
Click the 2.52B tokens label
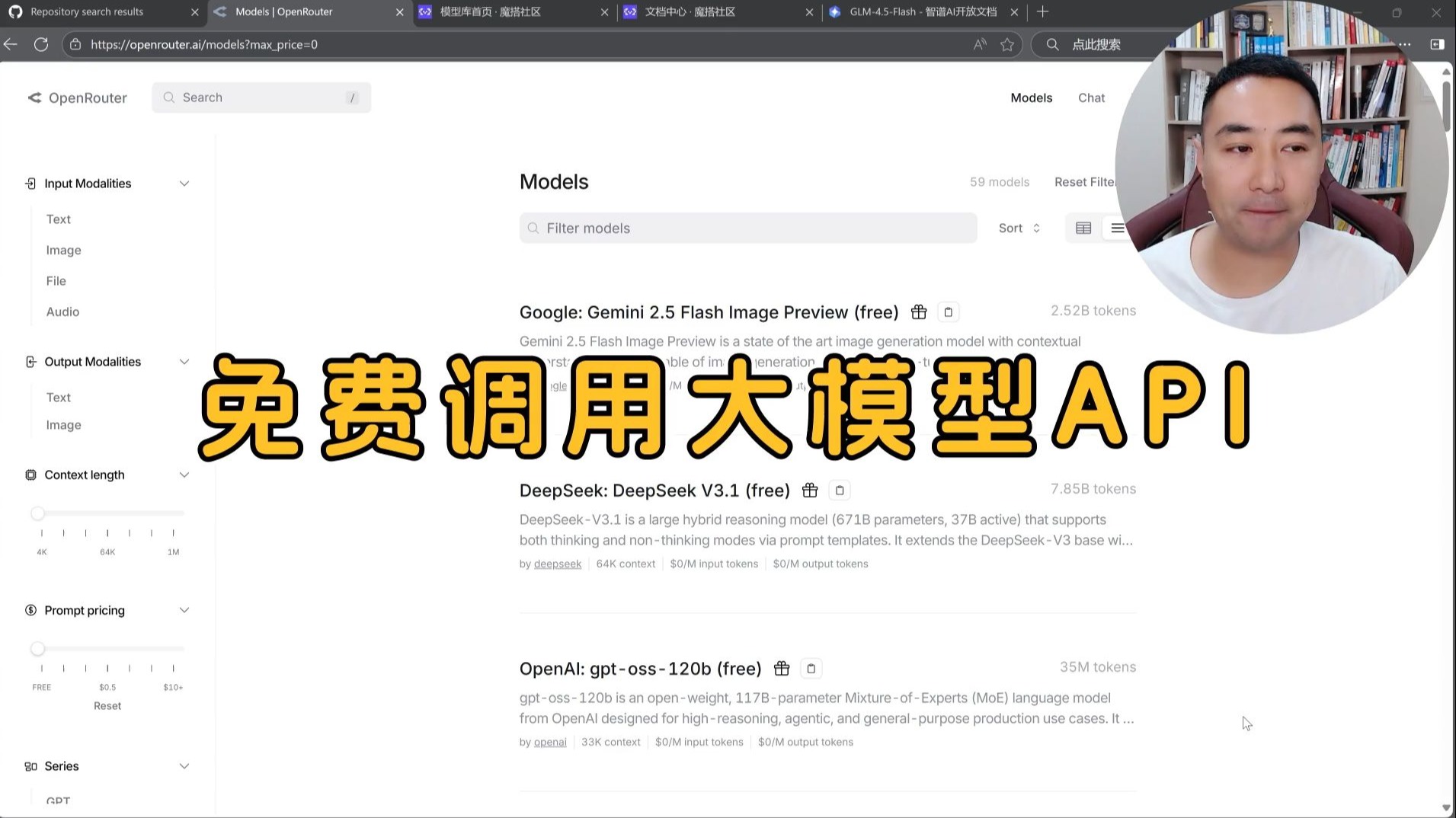point(1093,311)
